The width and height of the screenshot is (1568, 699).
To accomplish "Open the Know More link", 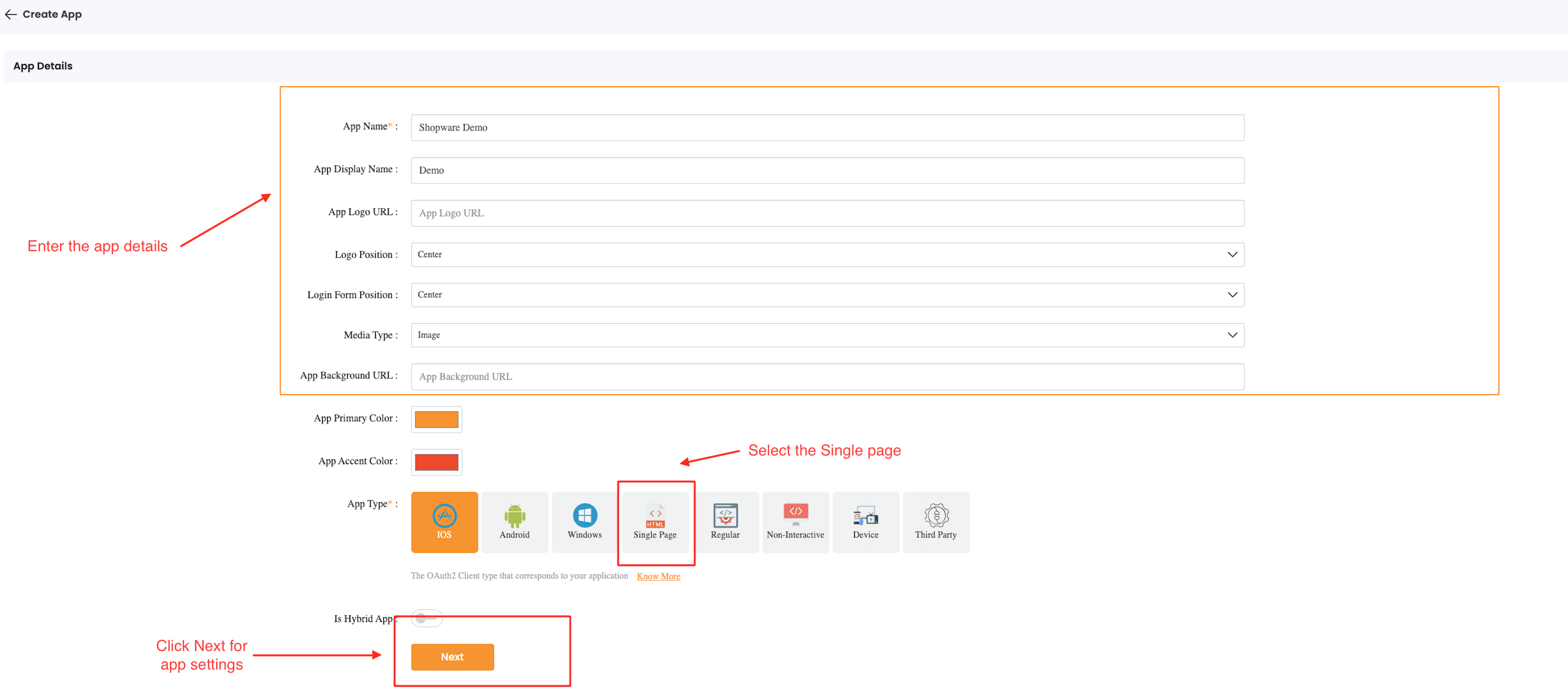I will pos(658,576).
